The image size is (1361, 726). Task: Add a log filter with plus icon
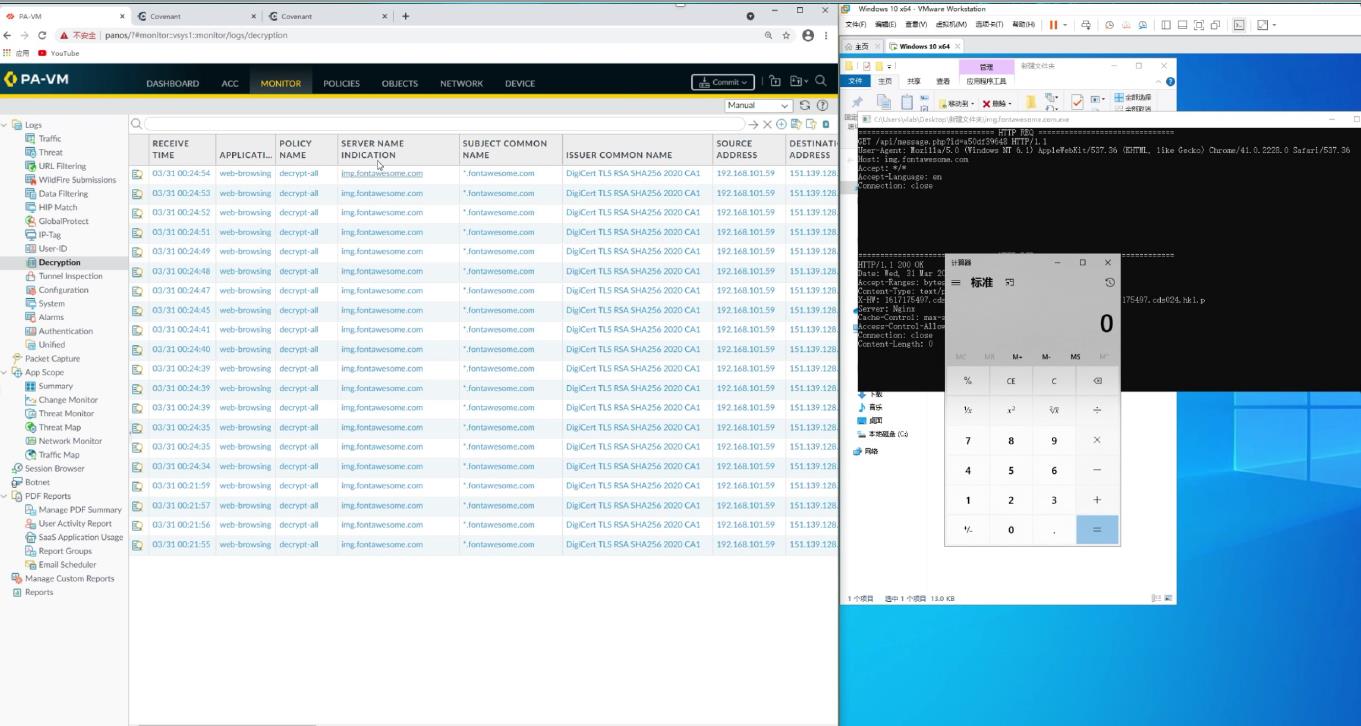point(781,124)
